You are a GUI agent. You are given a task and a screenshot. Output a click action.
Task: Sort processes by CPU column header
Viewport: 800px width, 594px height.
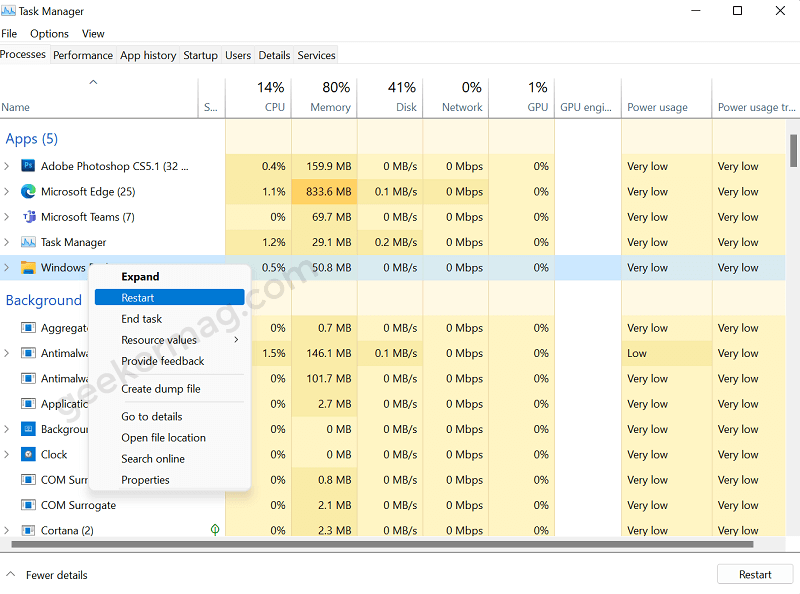[x=258, y=97]
